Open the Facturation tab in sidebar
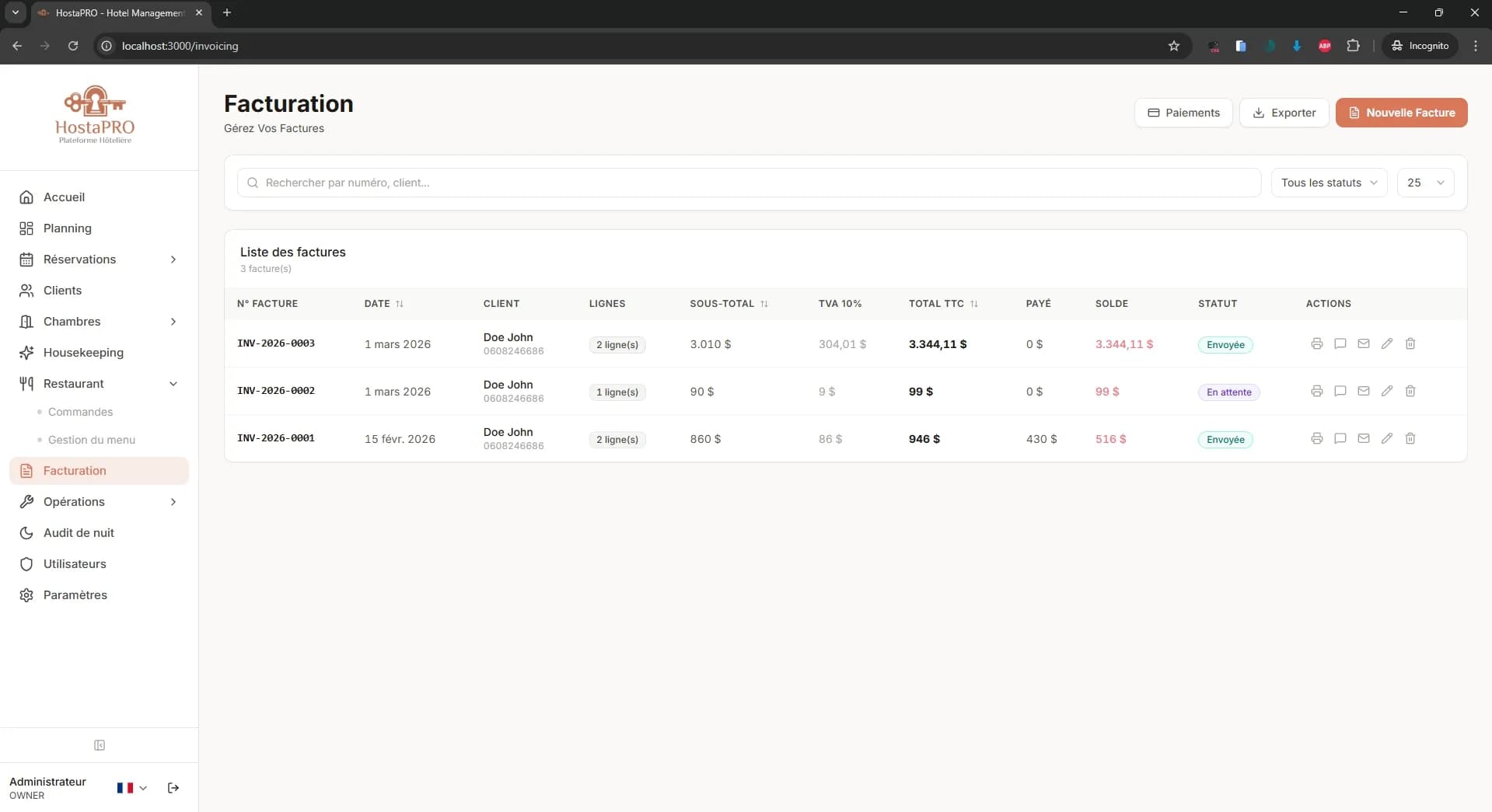Image resolution: width=1492 pixels, height=812 pixels. coord(74,470)
